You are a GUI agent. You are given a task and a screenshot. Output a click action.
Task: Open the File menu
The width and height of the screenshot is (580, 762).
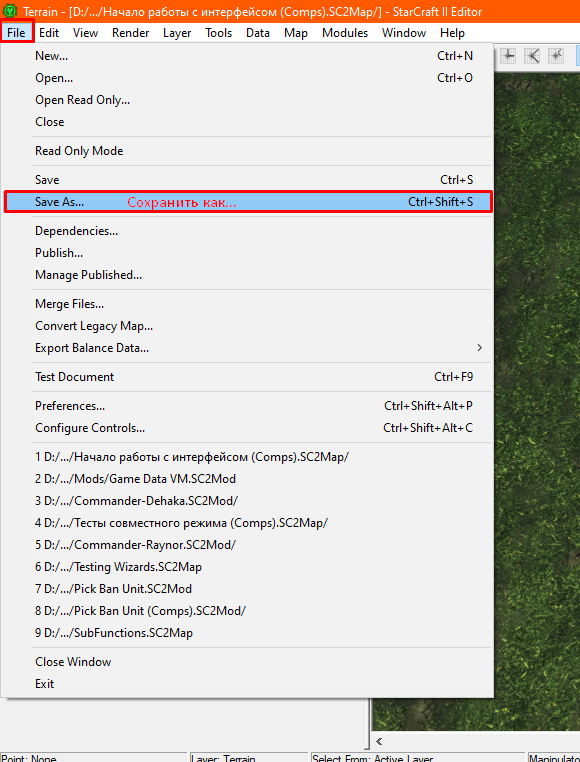coord(17,33)
